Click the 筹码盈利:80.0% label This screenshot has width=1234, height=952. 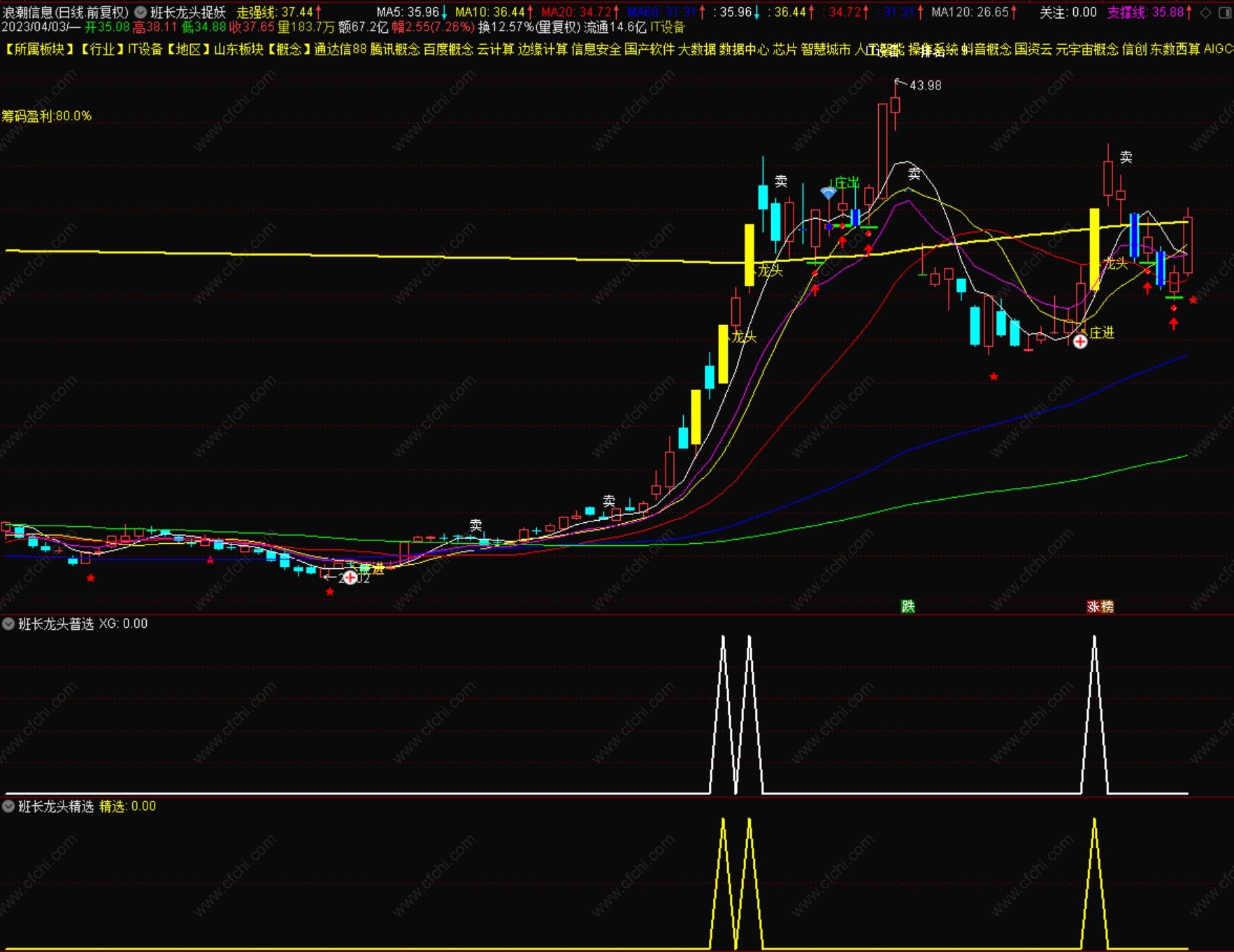point(47,116)
